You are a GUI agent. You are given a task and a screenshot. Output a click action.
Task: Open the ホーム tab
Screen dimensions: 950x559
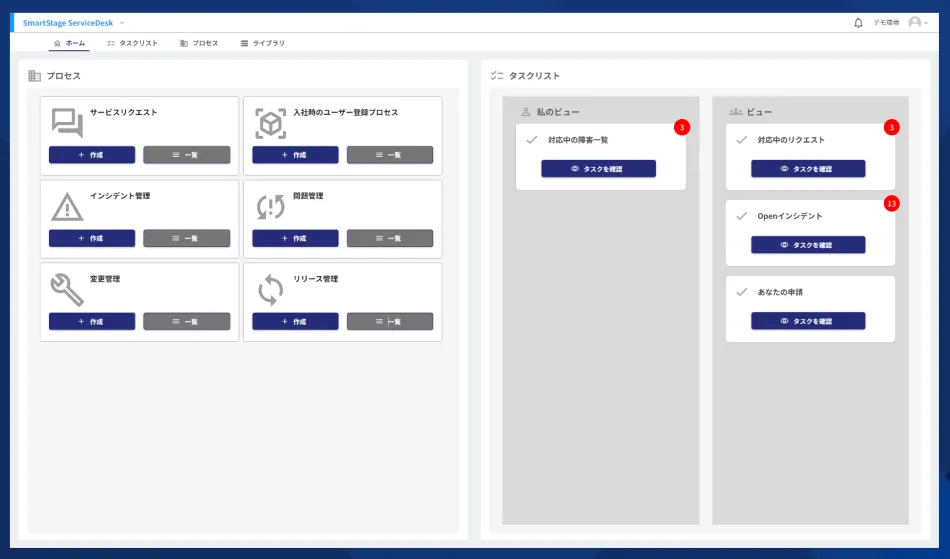[x=69, y=43]
